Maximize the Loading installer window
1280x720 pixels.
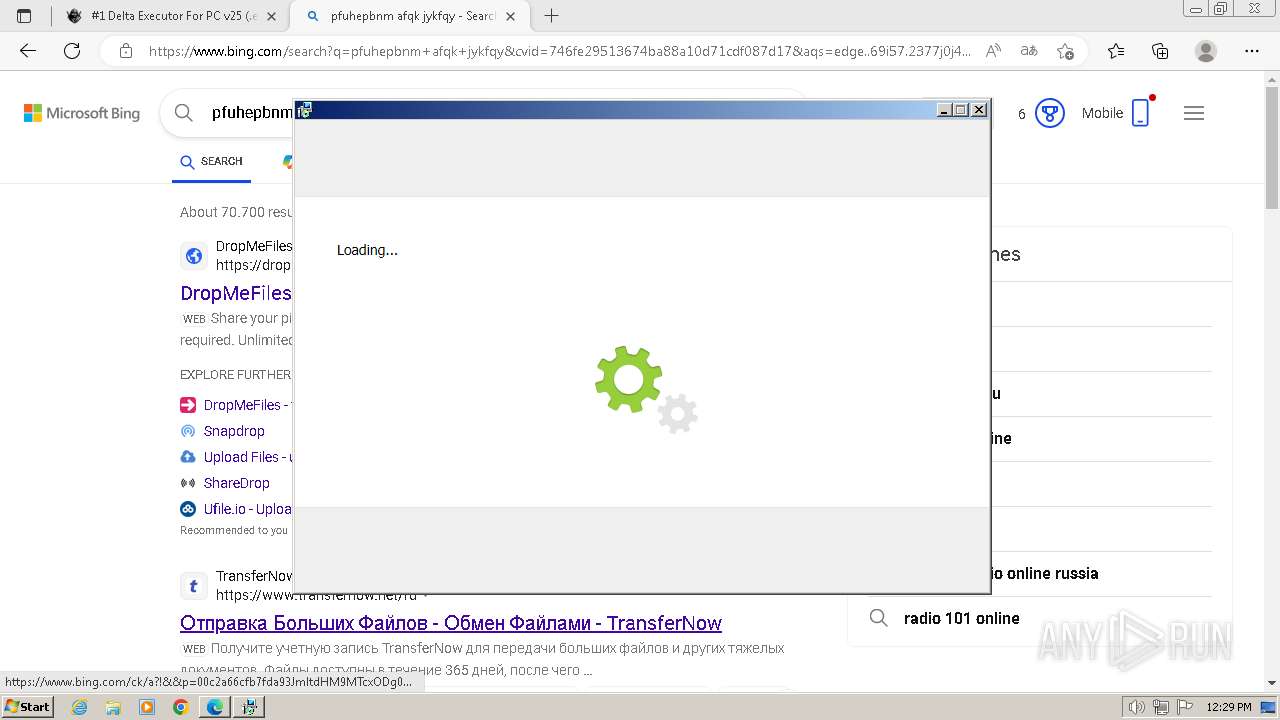(961, 110)
